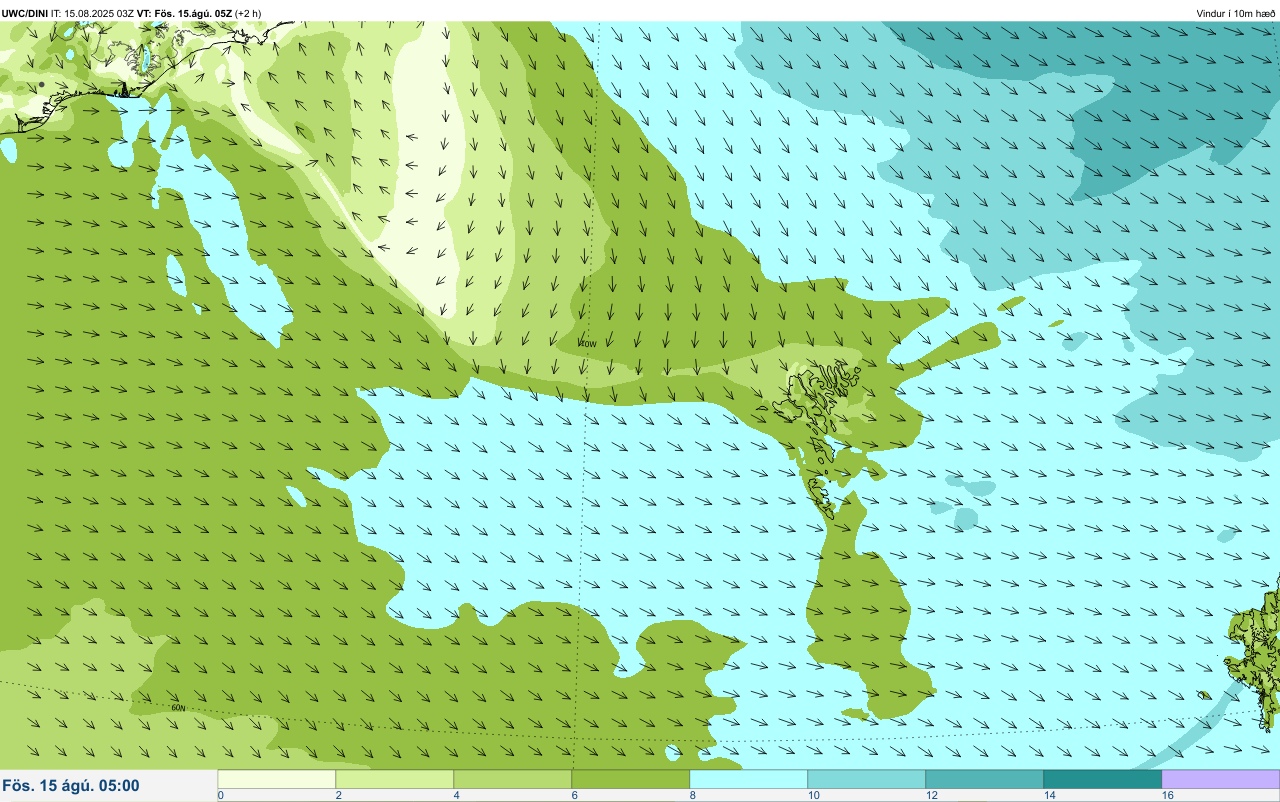The image size is (1280, 802).
Task: Click the legend value '4'
Action: pyautogui.click(x=456, y=795)
